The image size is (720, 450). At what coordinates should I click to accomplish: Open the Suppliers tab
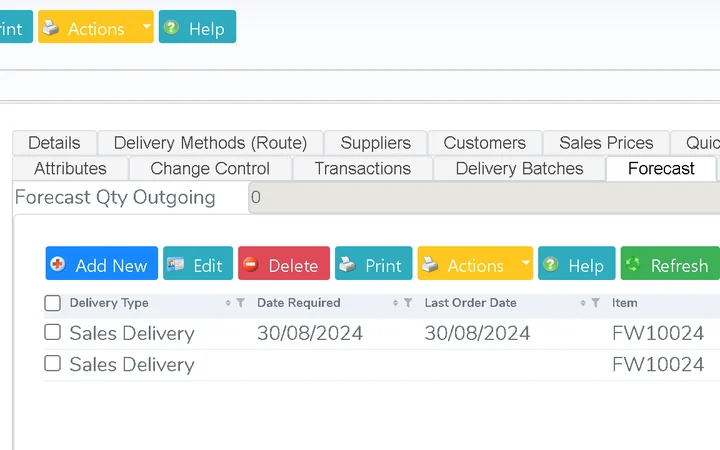(x=376, y=143)
